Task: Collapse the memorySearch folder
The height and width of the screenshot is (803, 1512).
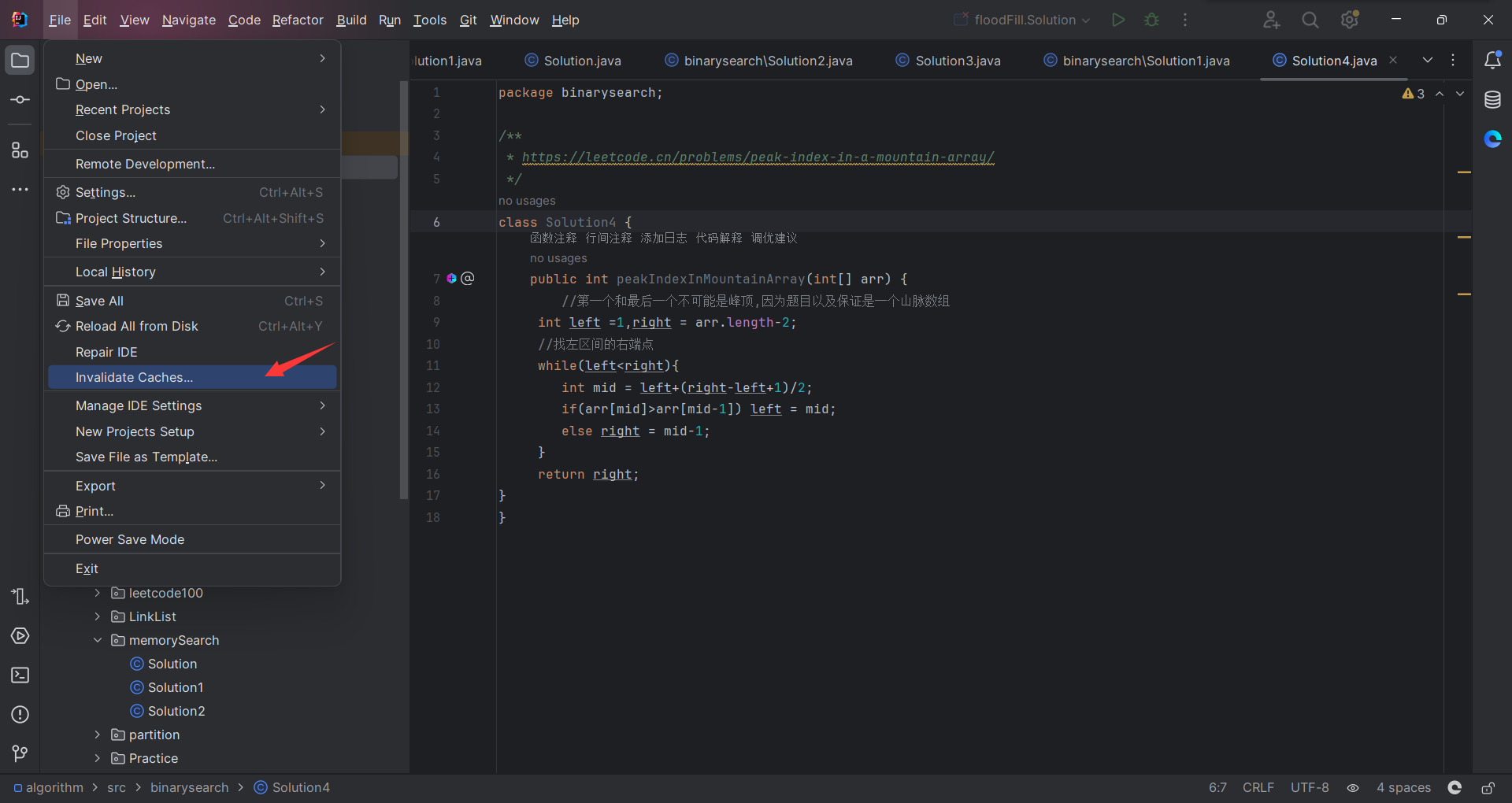Action: (98, 640)
